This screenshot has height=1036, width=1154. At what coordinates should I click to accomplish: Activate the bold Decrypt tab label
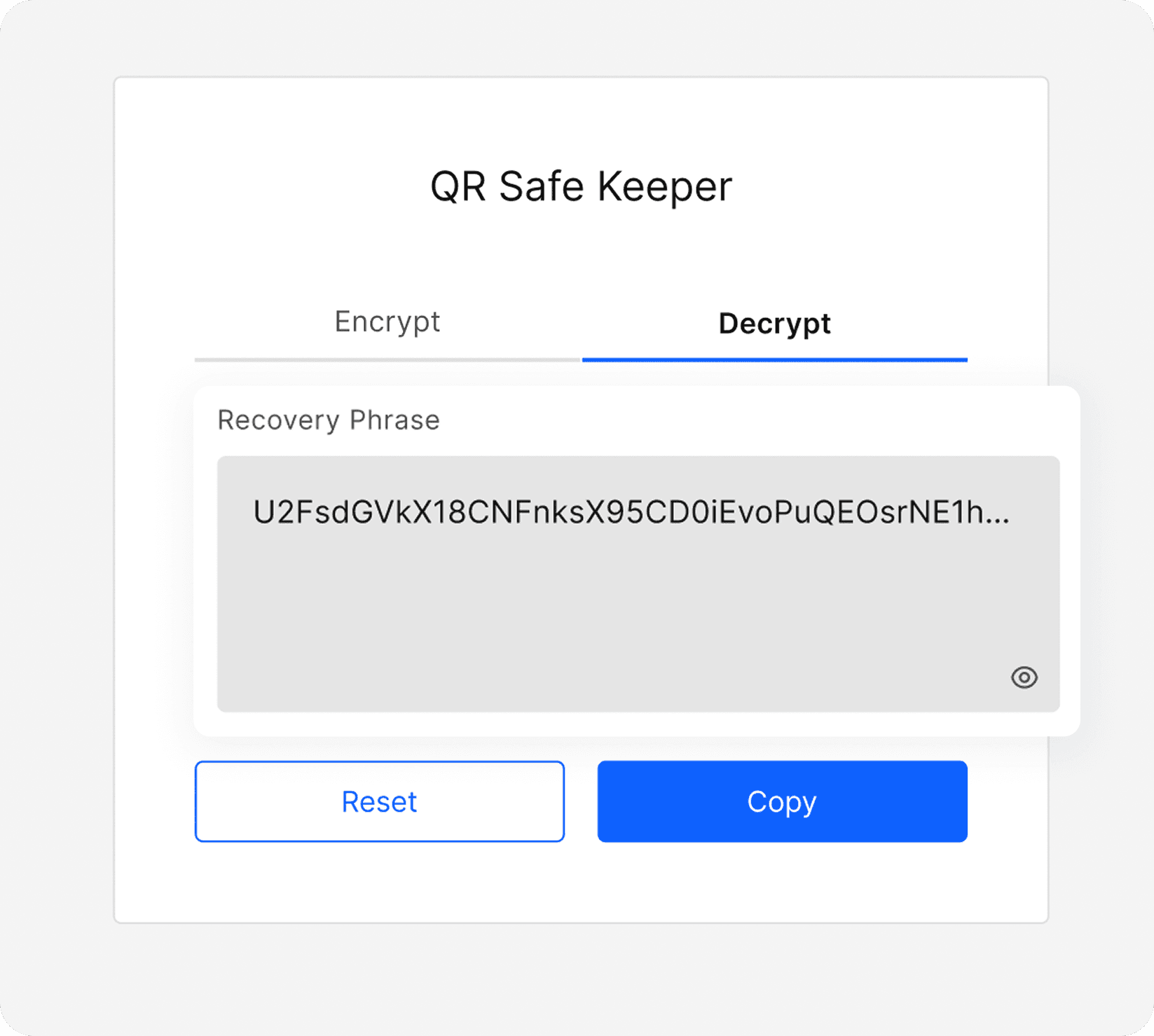click(774, 324)
